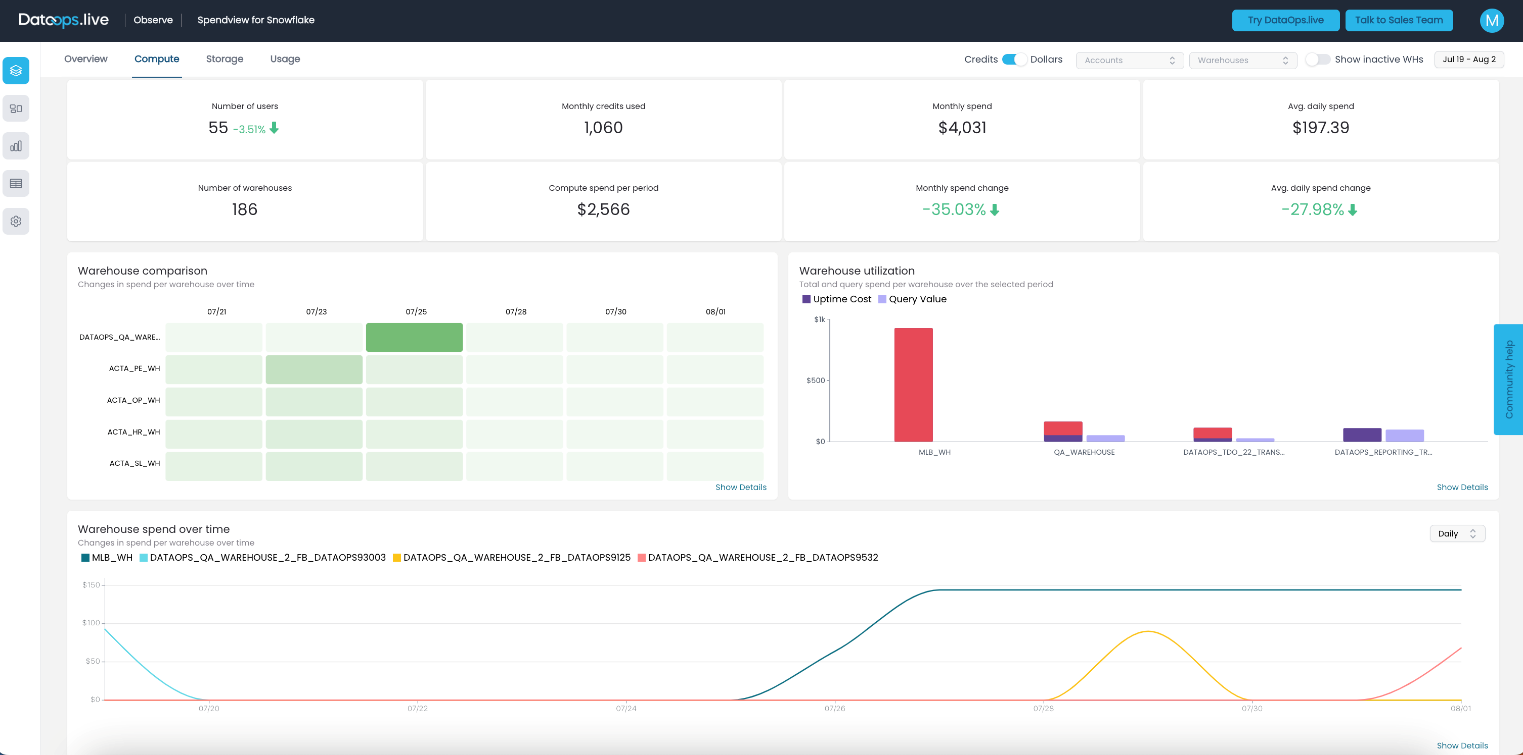This screenshot has height=755, width=1523.
Task: Click the down arrow beside -27.98% daily change
Action: 1353,210
